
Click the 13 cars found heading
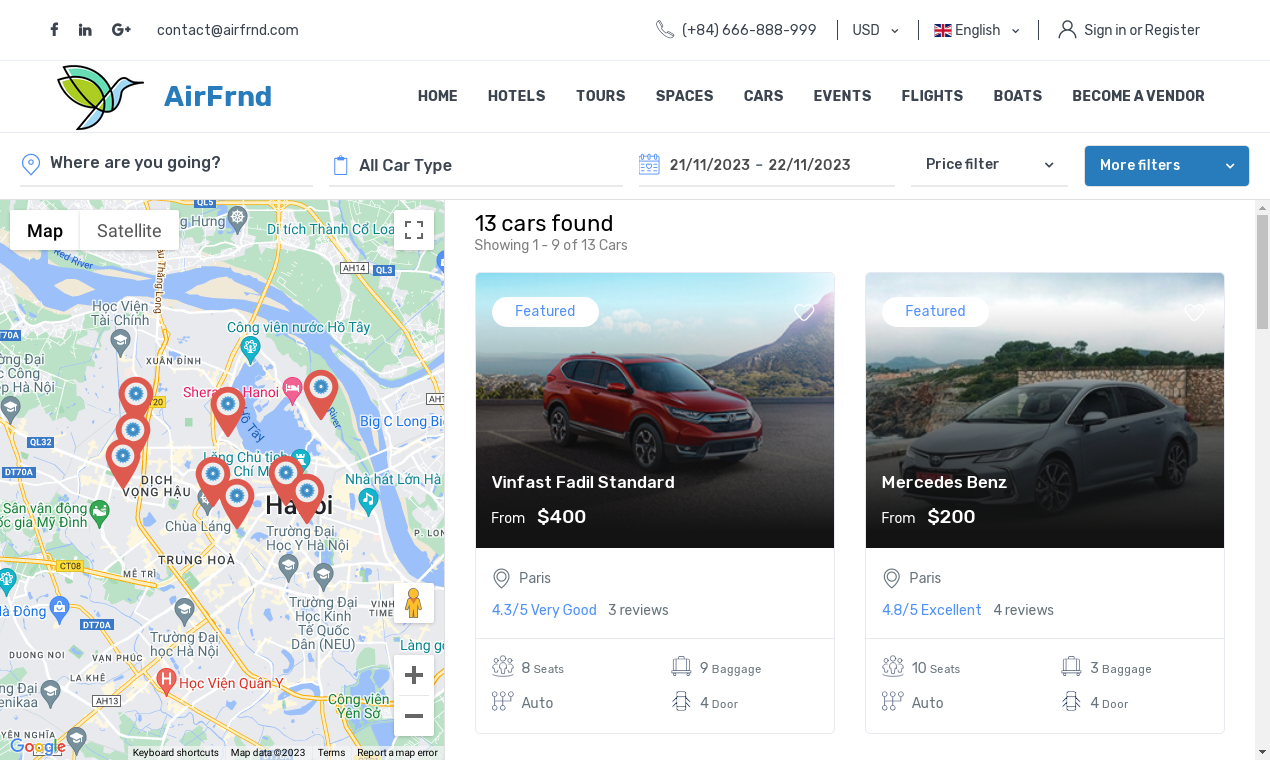point(544,223)
